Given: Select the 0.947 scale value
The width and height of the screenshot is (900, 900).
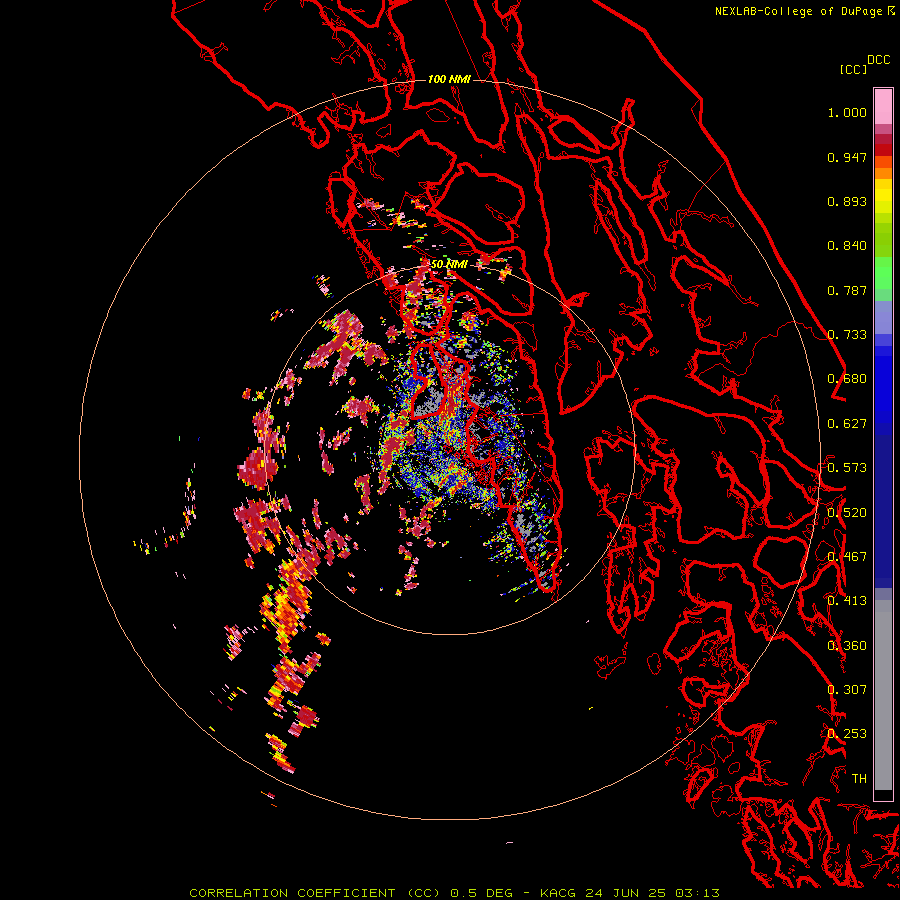Looking at the screenshot, I should point(847,157).
